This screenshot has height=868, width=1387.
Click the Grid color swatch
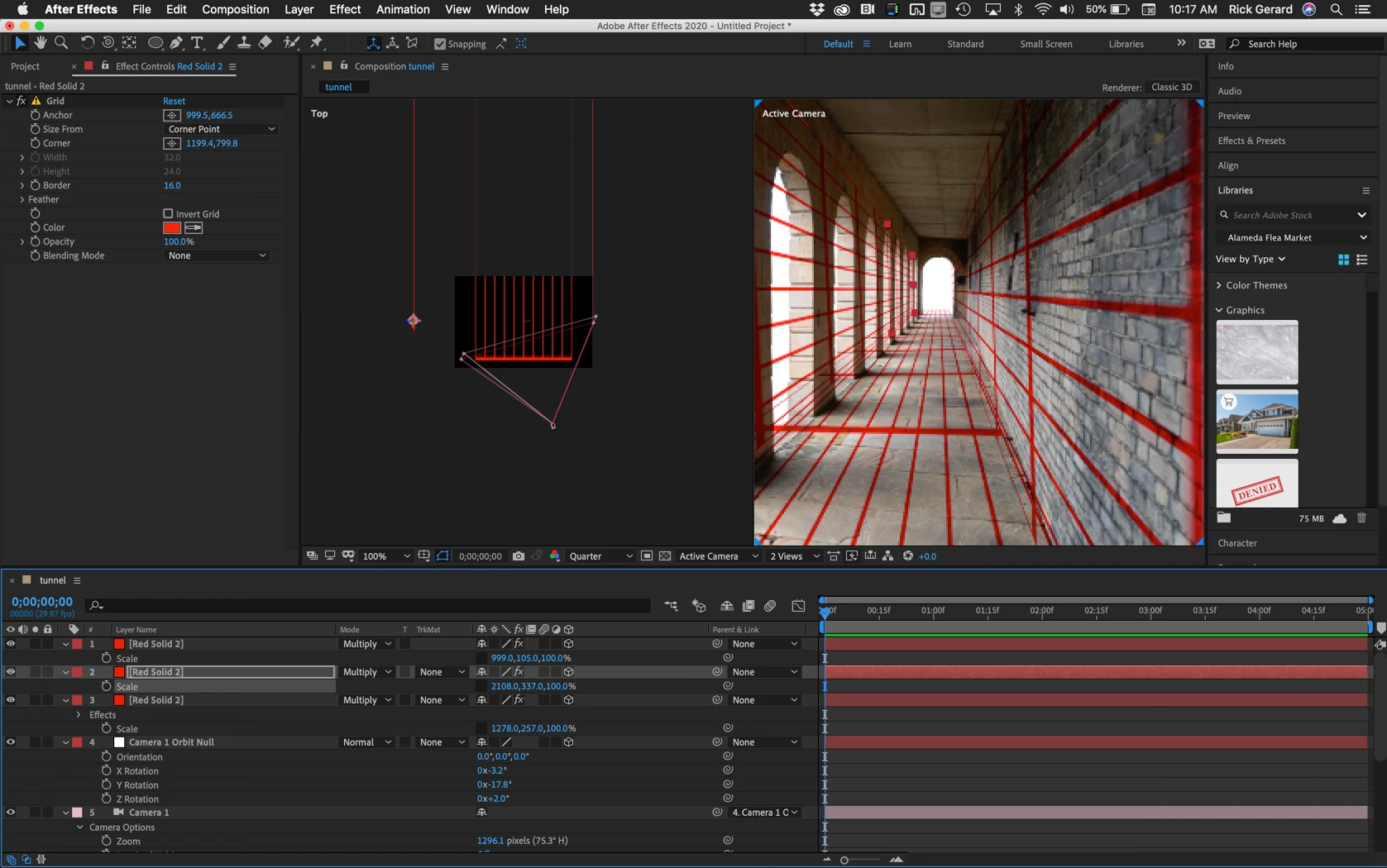pos(172,227)
